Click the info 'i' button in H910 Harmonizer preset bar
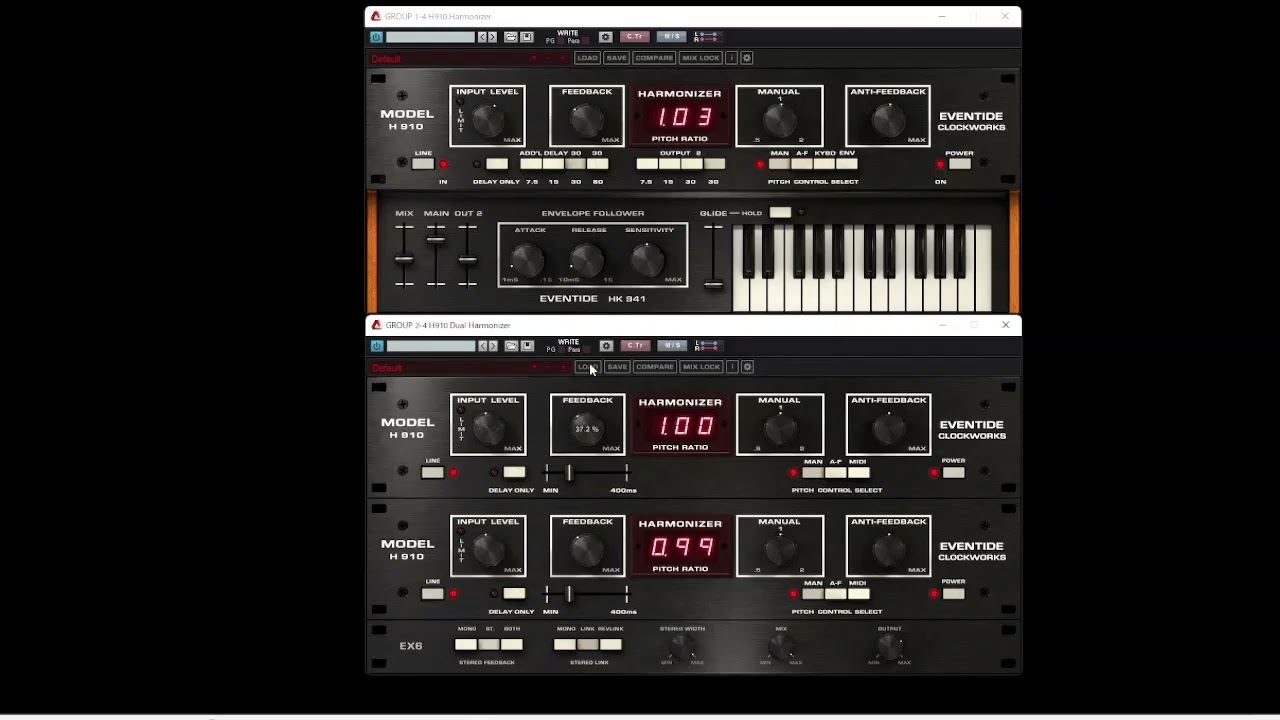This screenshot has width=1280, height=720. click(x=732, y=58)
